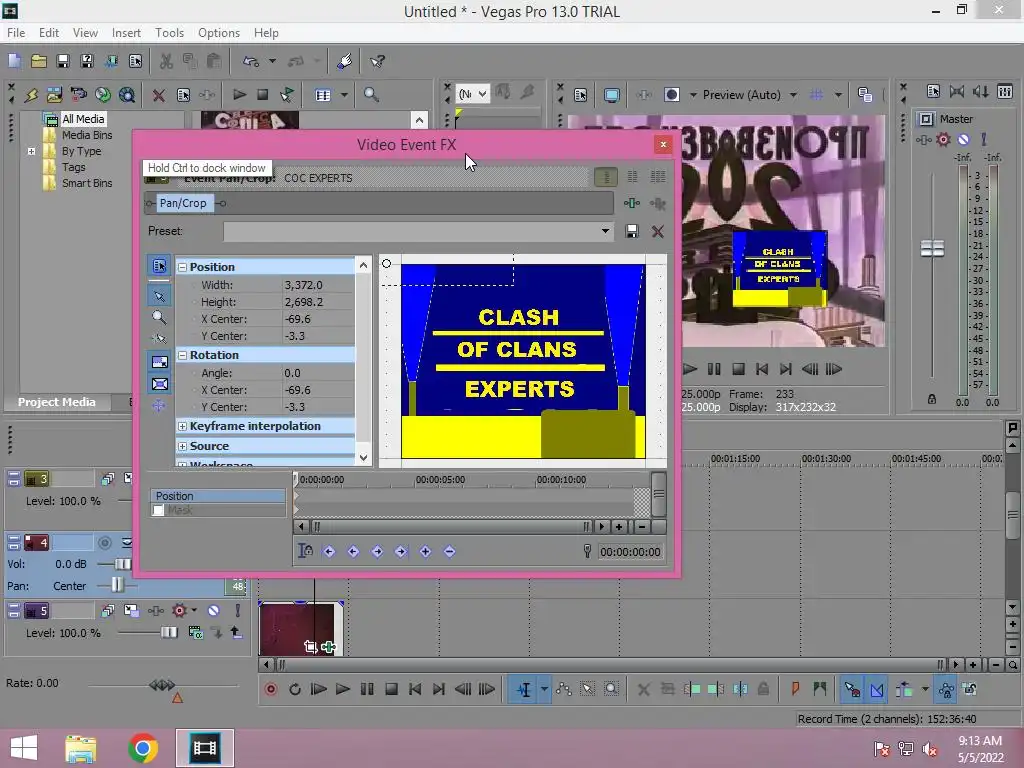
Task: Open a file via the folder icon
Action: 39,61
